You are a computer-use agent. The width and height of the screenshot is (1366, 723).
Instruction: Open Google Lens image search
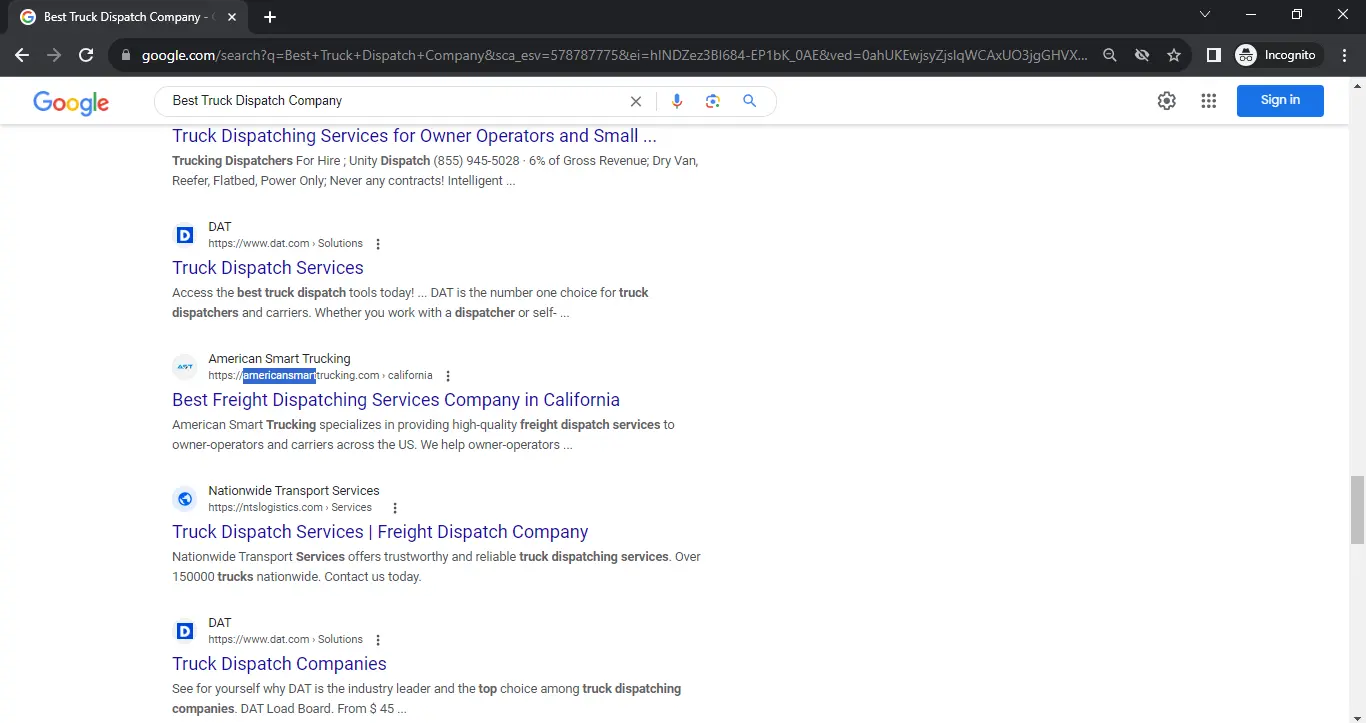[x=713, y=101]
